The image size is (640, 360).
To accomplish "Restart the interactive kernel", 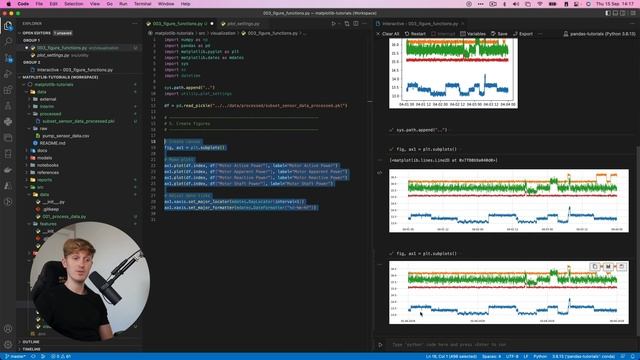I will pyautogui.click(x=415, y=34).
